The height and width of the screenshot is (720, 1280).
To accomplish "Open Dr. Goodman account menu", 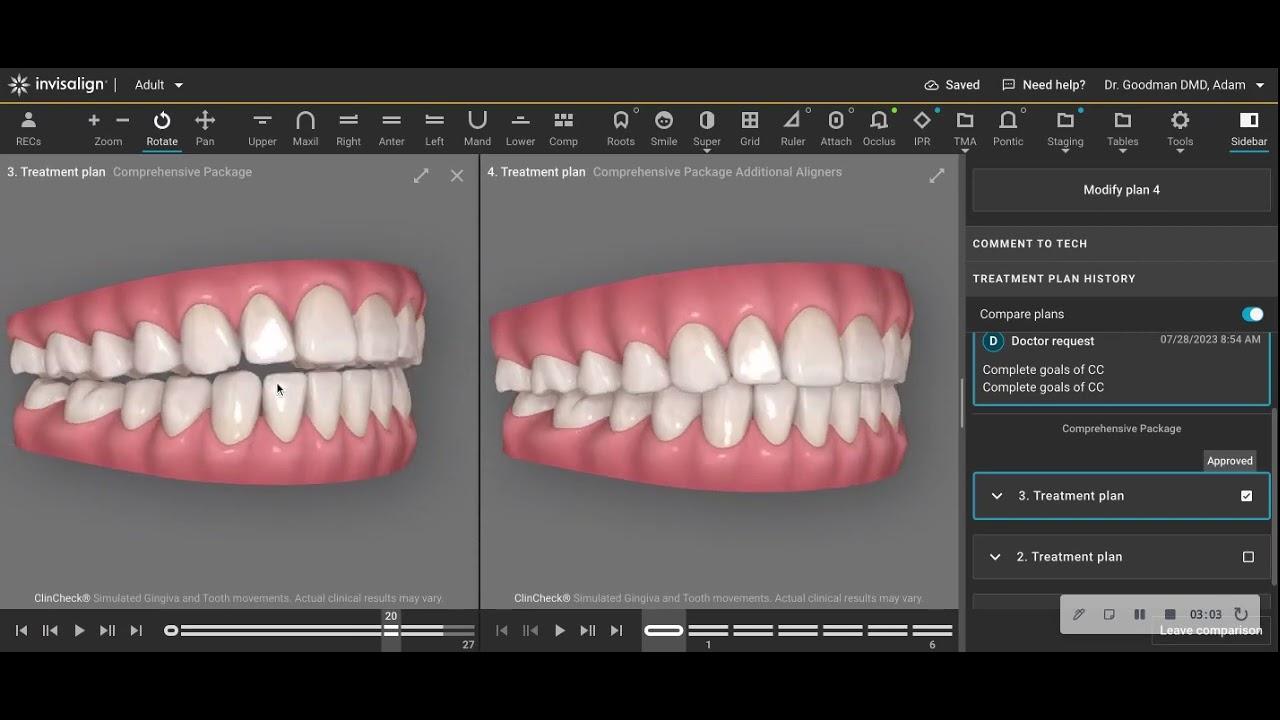I will point(1184,85).
